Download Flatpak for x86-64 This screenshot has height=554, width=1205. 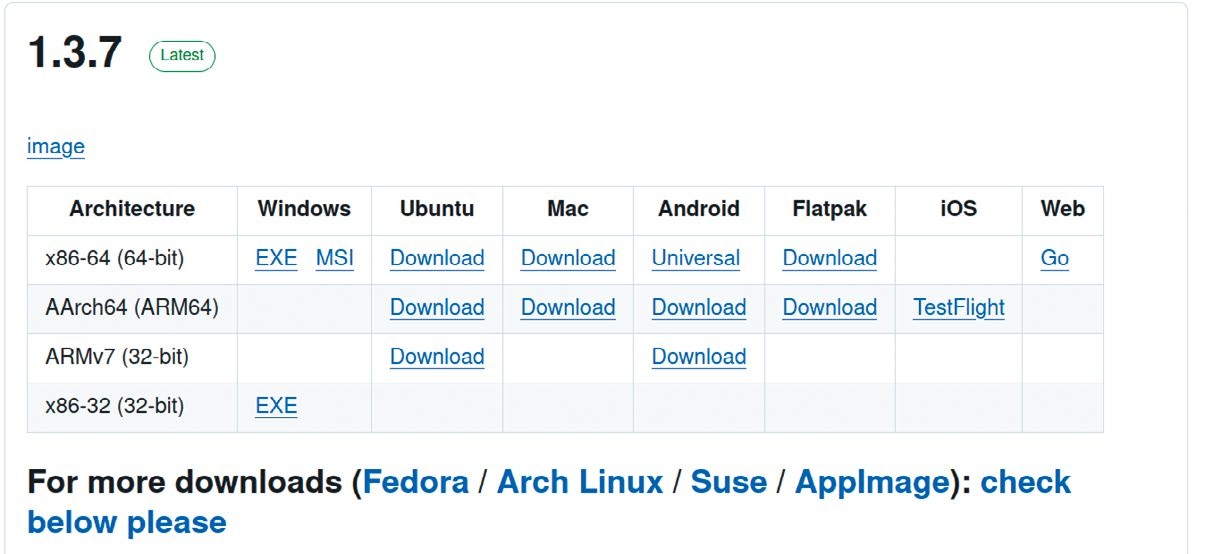click(830, 258)
